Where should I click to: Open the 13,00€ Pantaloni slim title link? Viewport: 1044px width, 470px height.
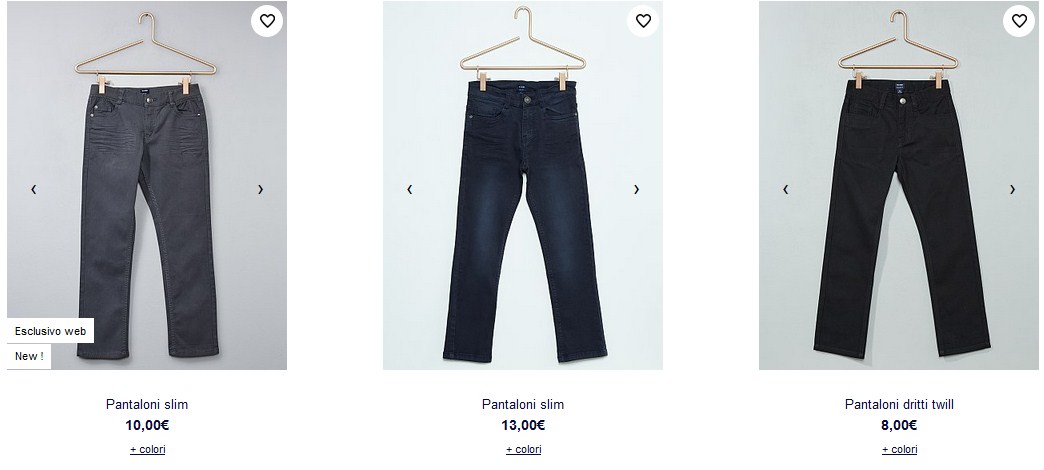point(523,404)
